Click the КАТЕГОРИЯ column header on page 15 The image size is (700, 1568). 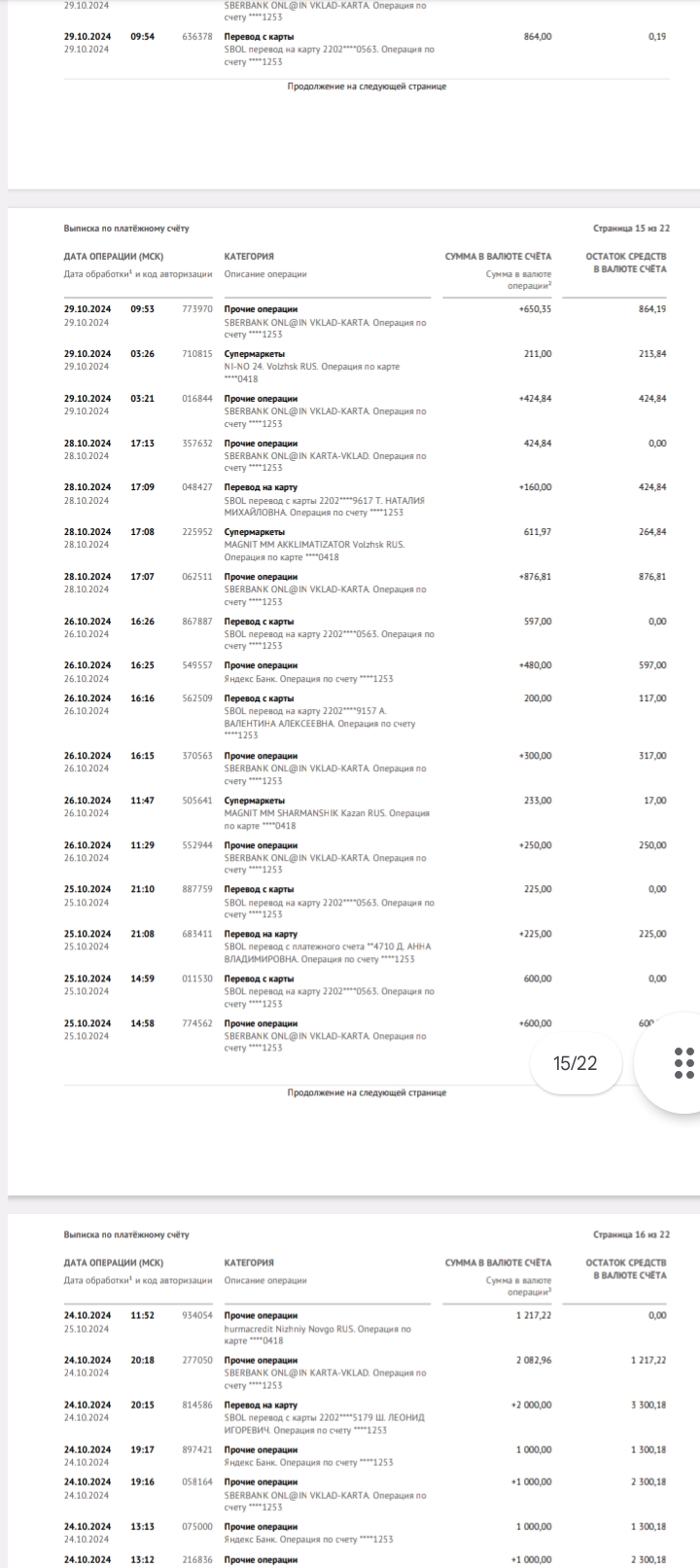(x=249, y=257)
